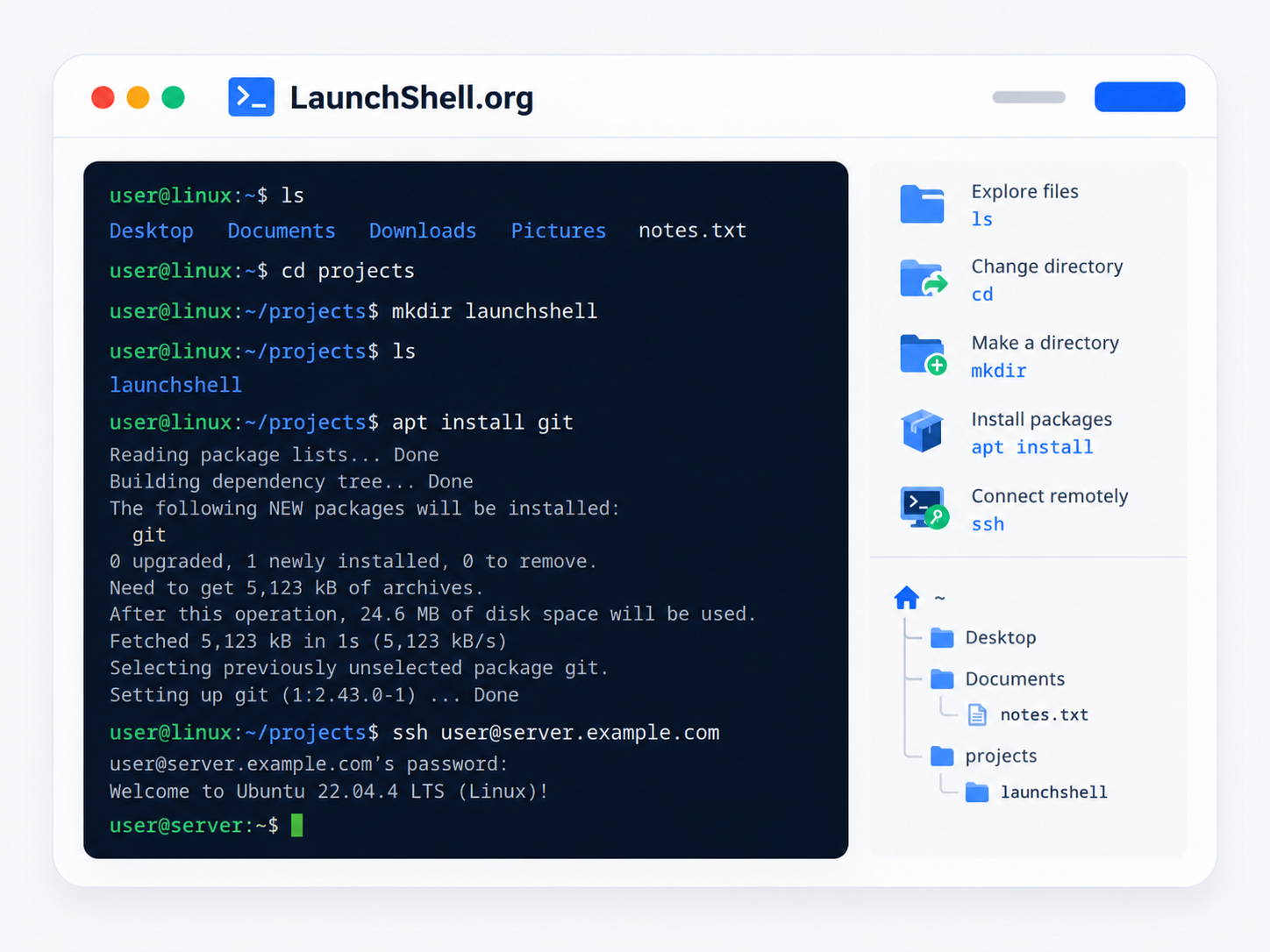The image size is (1270, 952).
Task: Click the Change directory label
Action: pos(1047,266)
